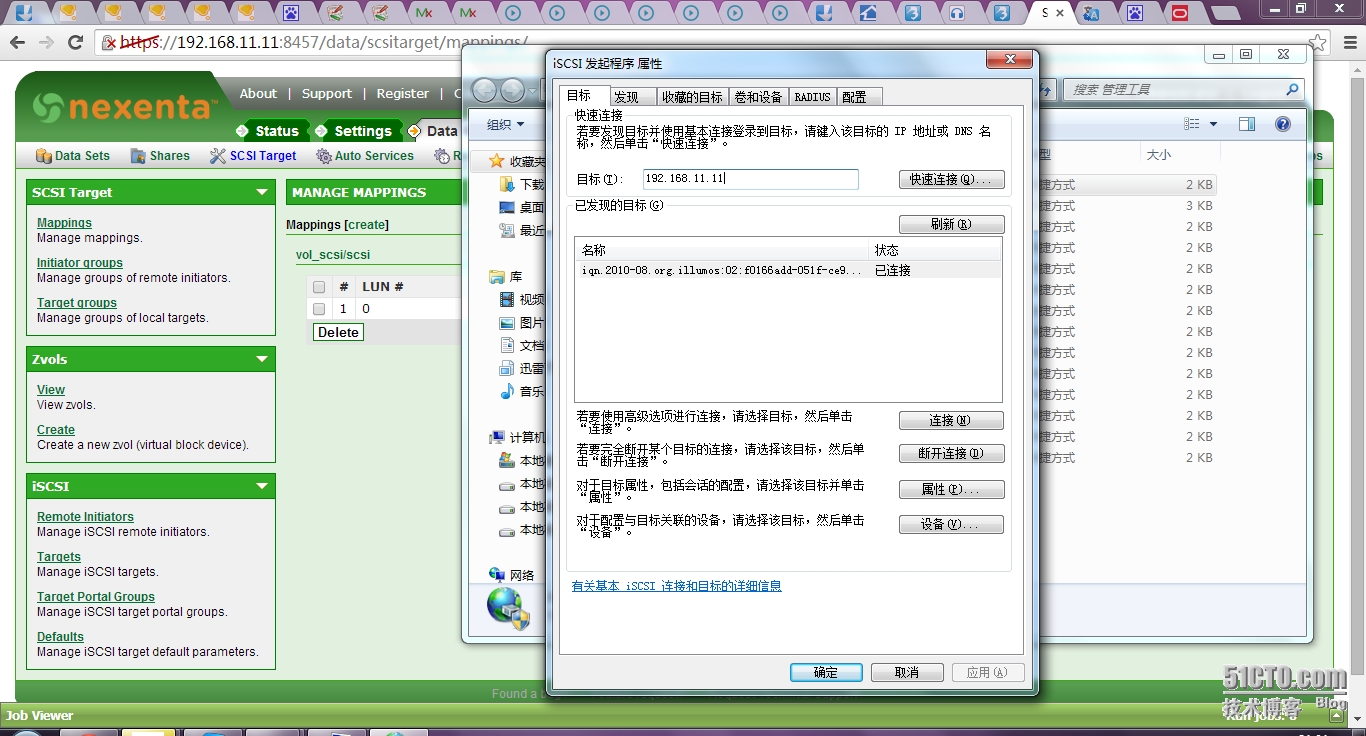Open the 音乐 library in Explorer
This screenshot has height=736, width=1366.
pyautogui.click(x=522, y=392)
